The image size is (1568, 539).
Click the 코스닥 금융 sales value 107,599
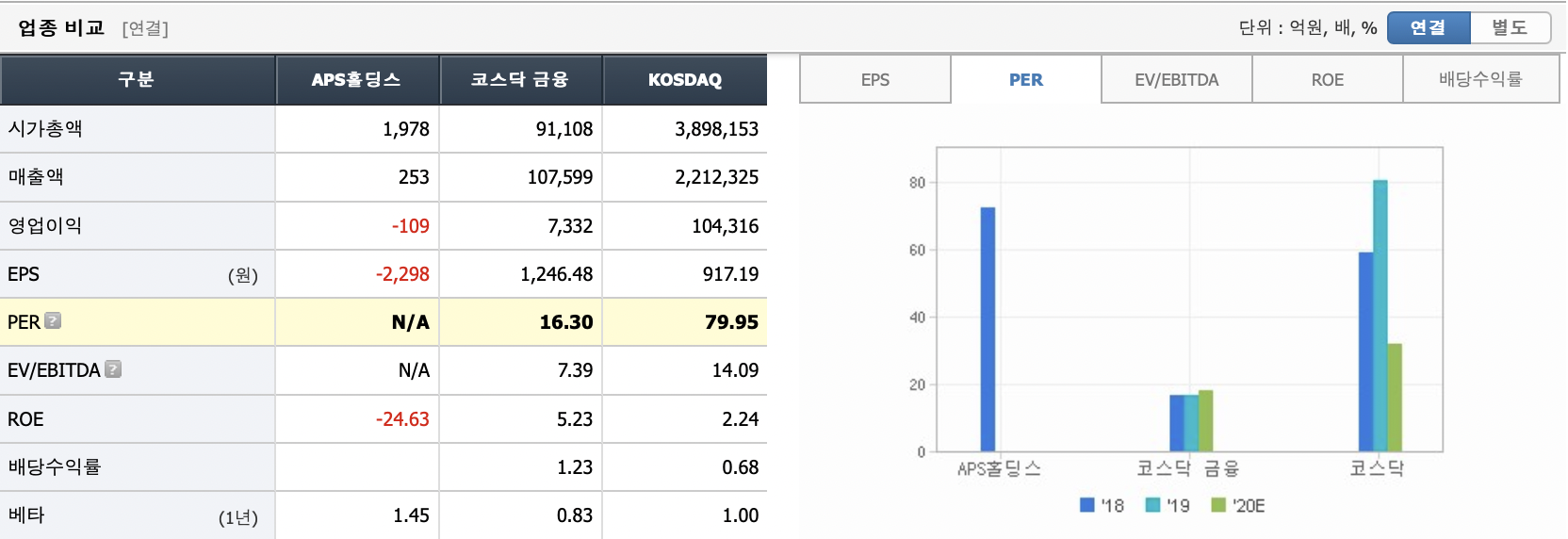[560, 177]
